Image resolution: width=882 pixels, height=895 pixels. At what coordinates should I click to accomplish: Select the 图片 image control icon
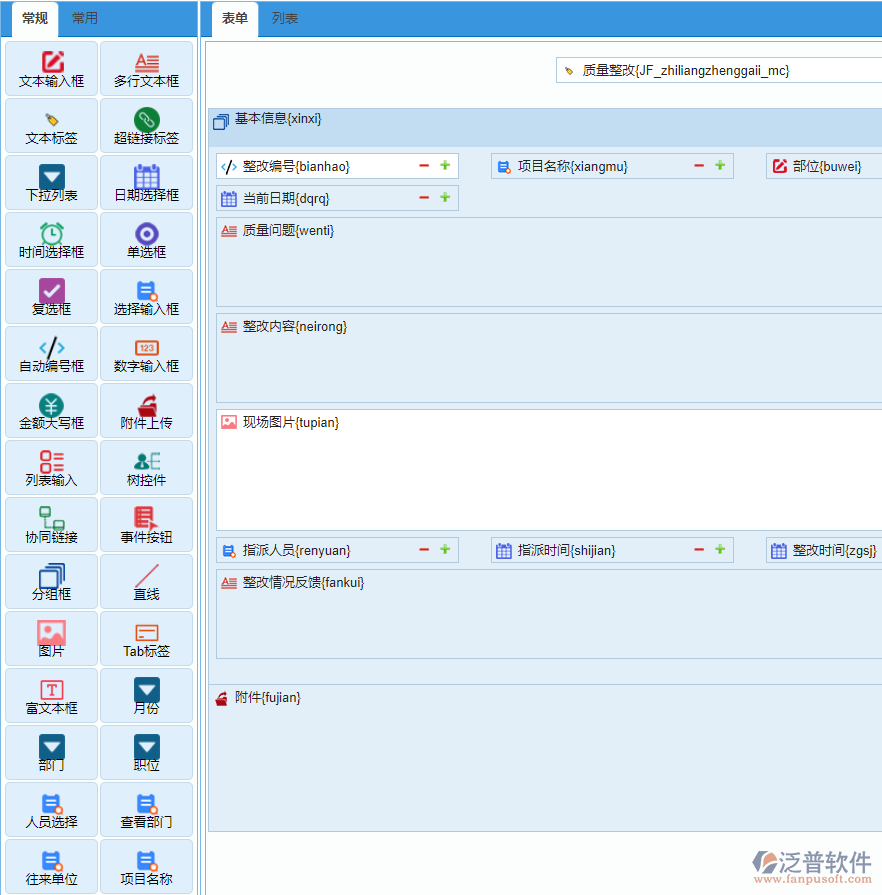[x=51, y=638]
